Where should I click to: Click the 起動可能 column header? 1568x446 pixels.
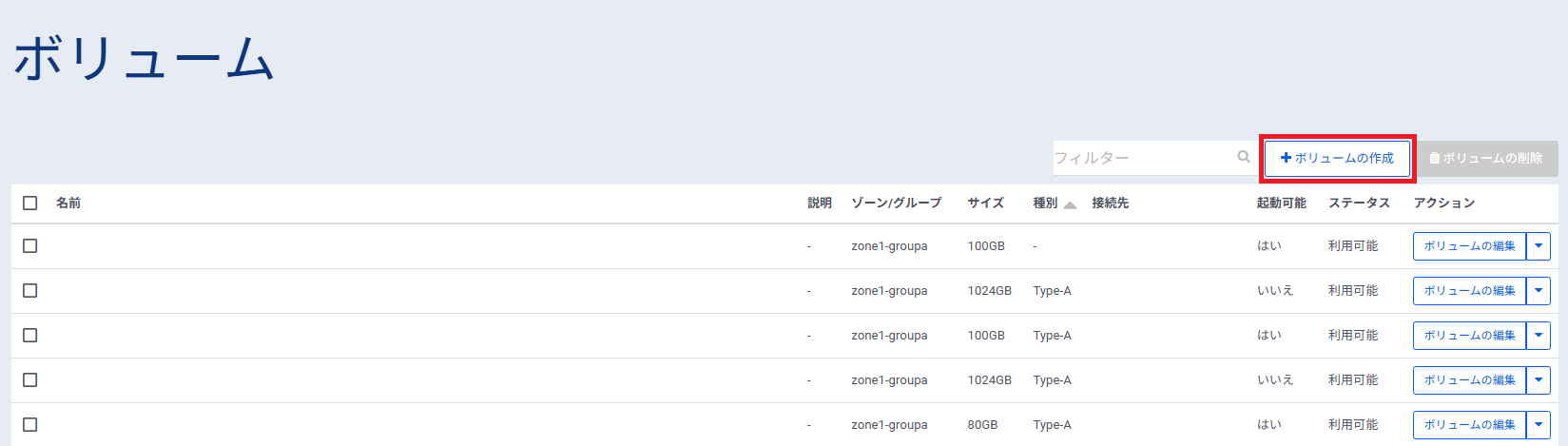click(1281, 203)
